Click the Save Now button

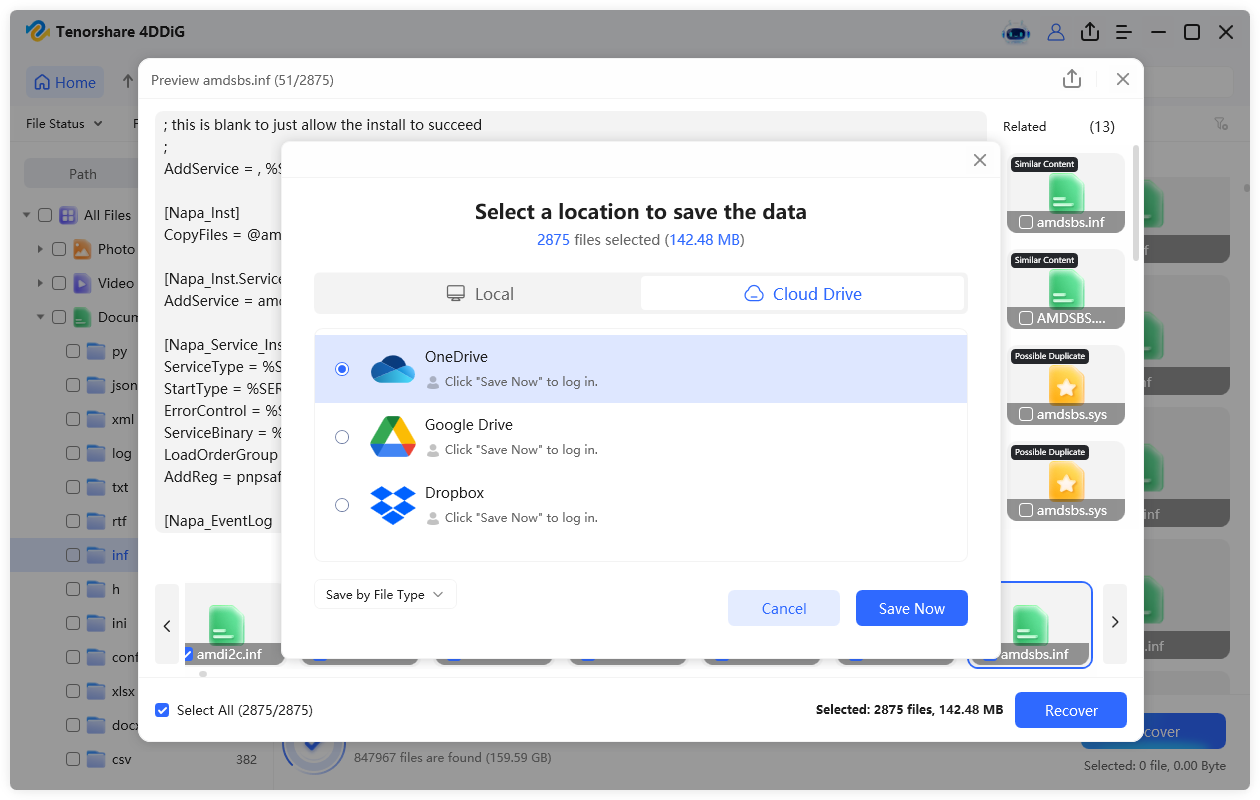point(912,608)
